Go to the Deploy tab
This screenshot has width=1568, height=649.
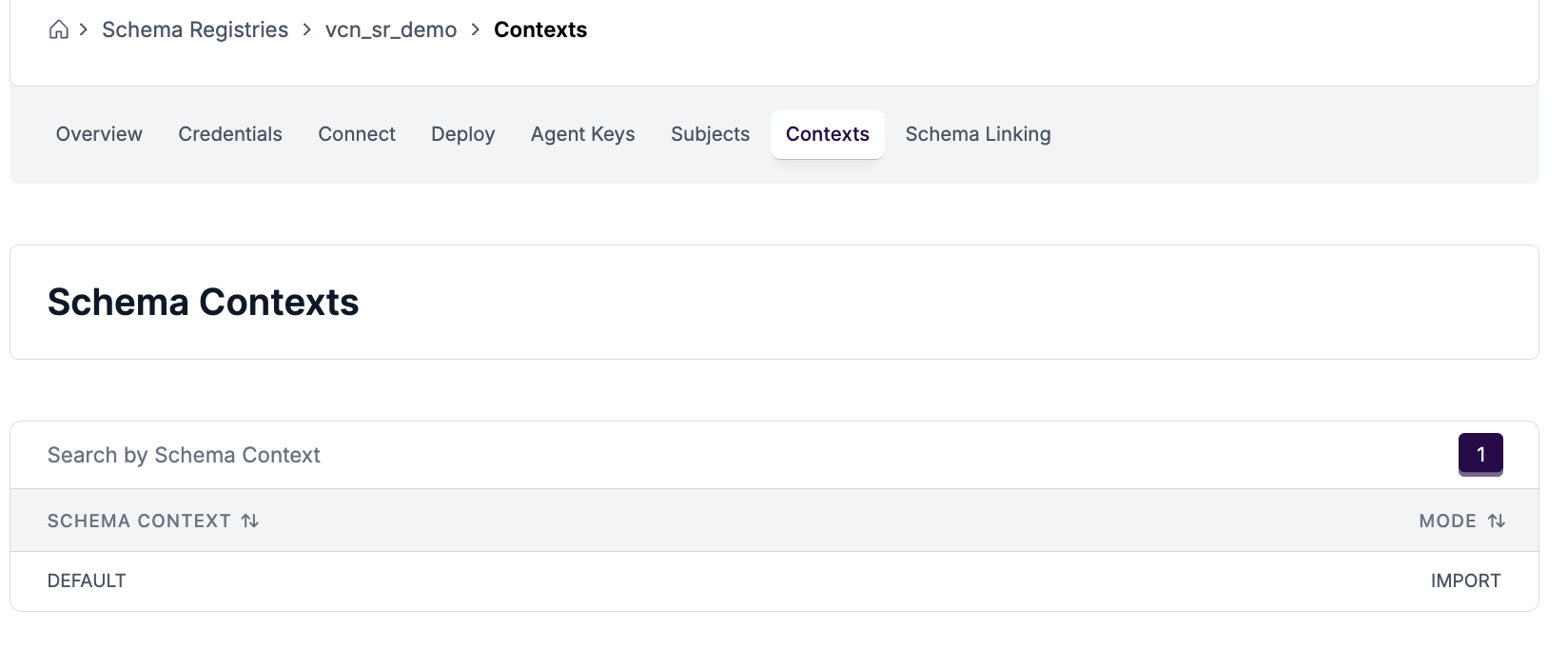[463, 134]
